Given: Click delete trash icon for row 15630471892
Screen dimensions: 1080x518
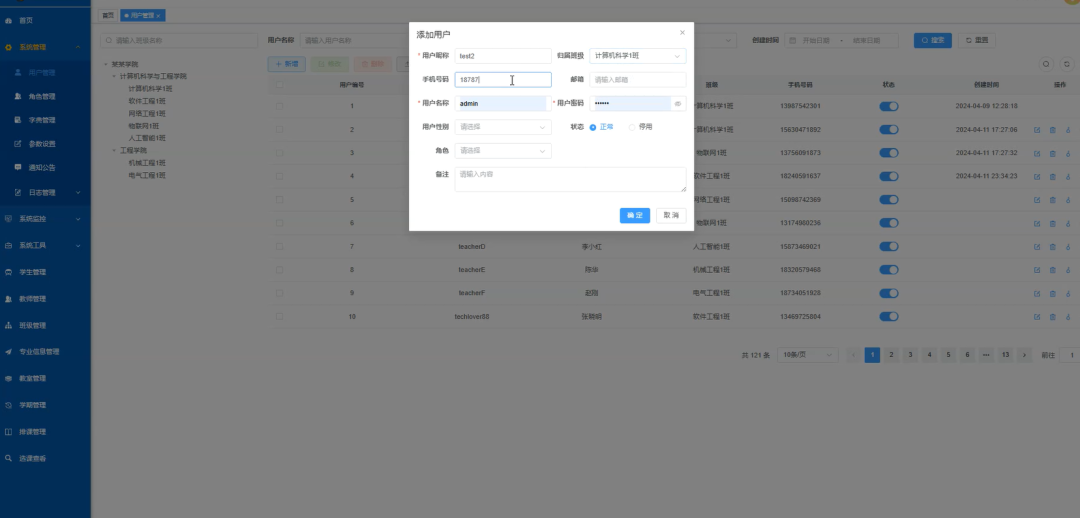Looking at the screenshot, I should click(x=1052, y=130).
